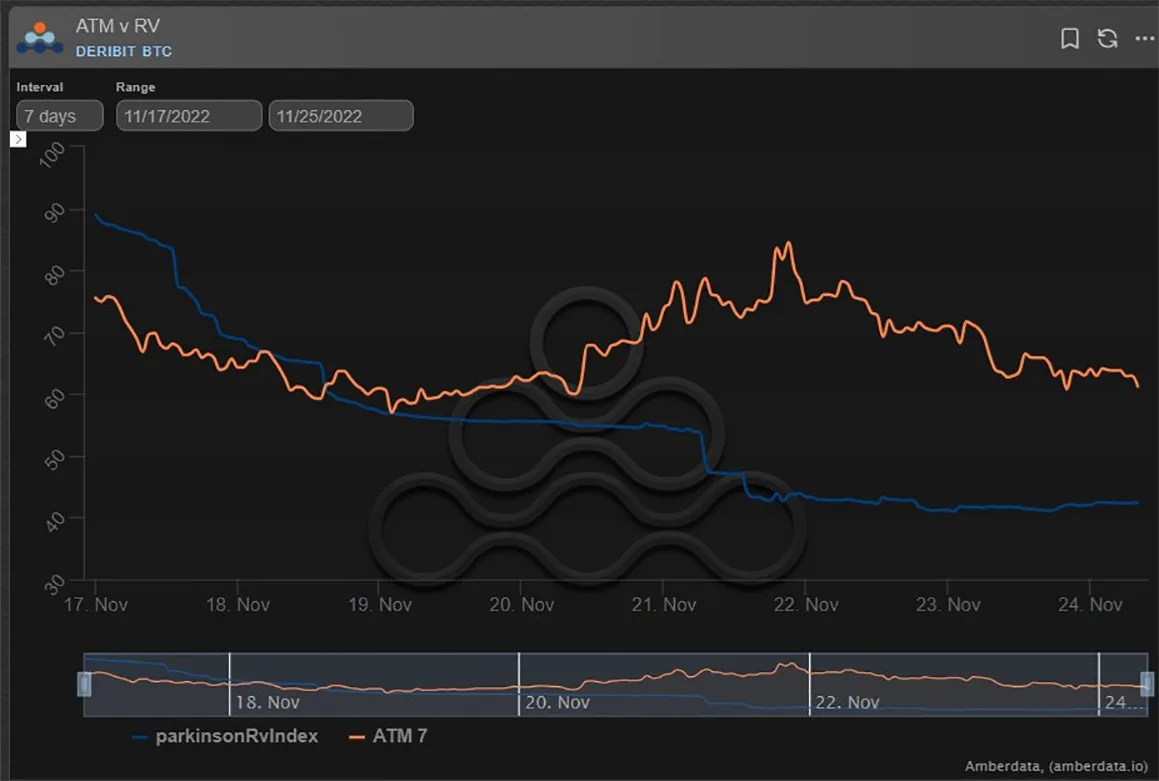Edit the range start date 11/17/2022
1159x781 pixels.
point(188,116)
